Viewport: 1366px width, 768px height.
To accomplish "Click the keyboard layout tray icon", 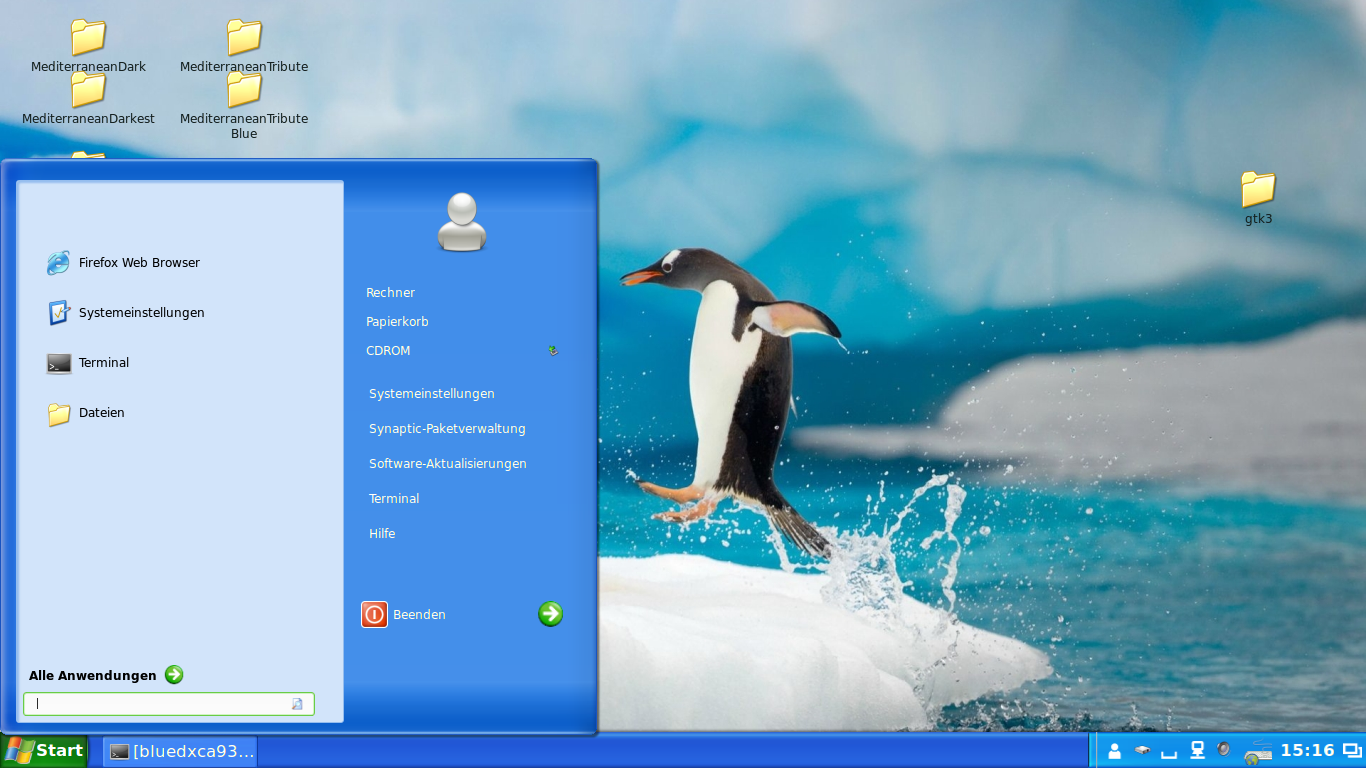I will click(1257, 752).
